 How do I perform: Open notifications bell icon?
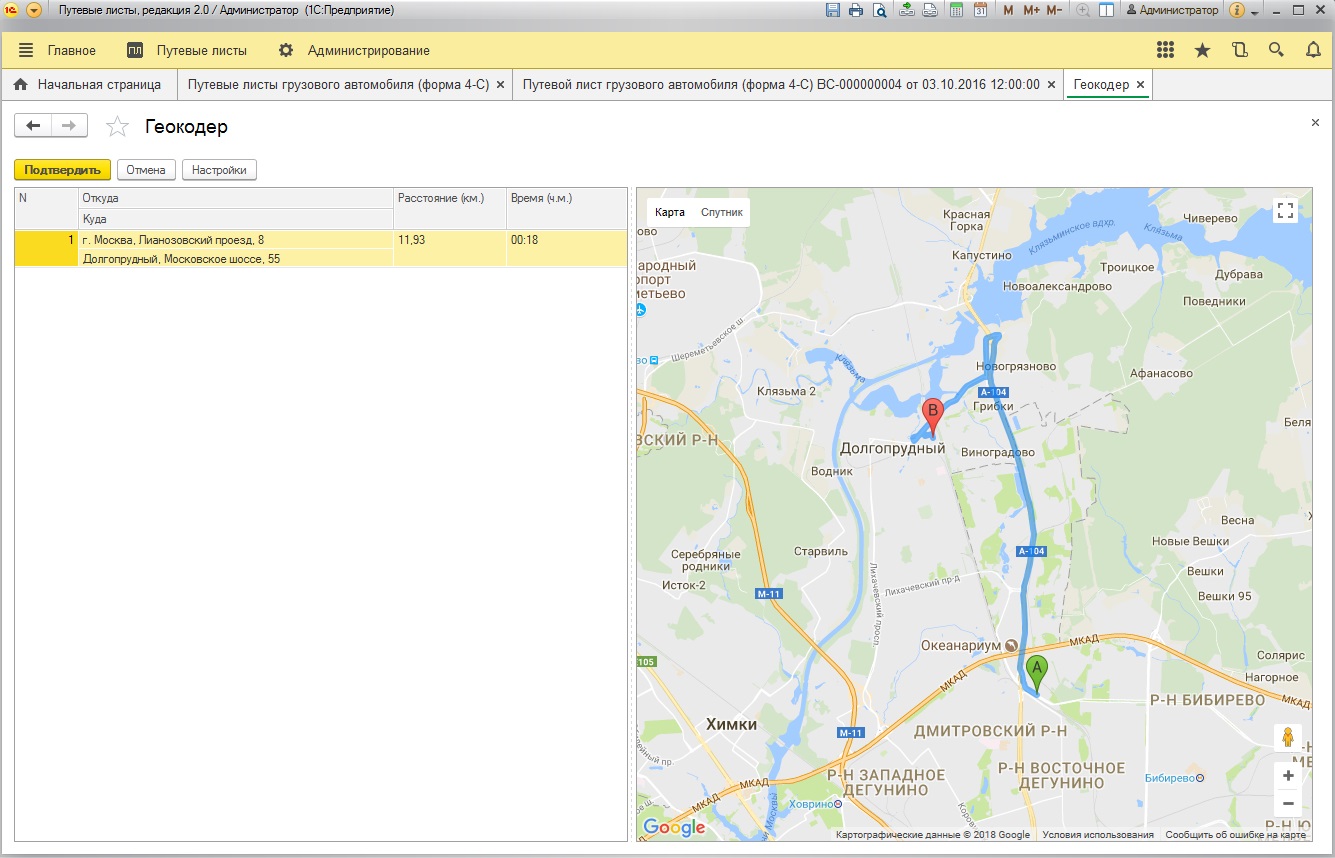click(x=1313, y=50)
